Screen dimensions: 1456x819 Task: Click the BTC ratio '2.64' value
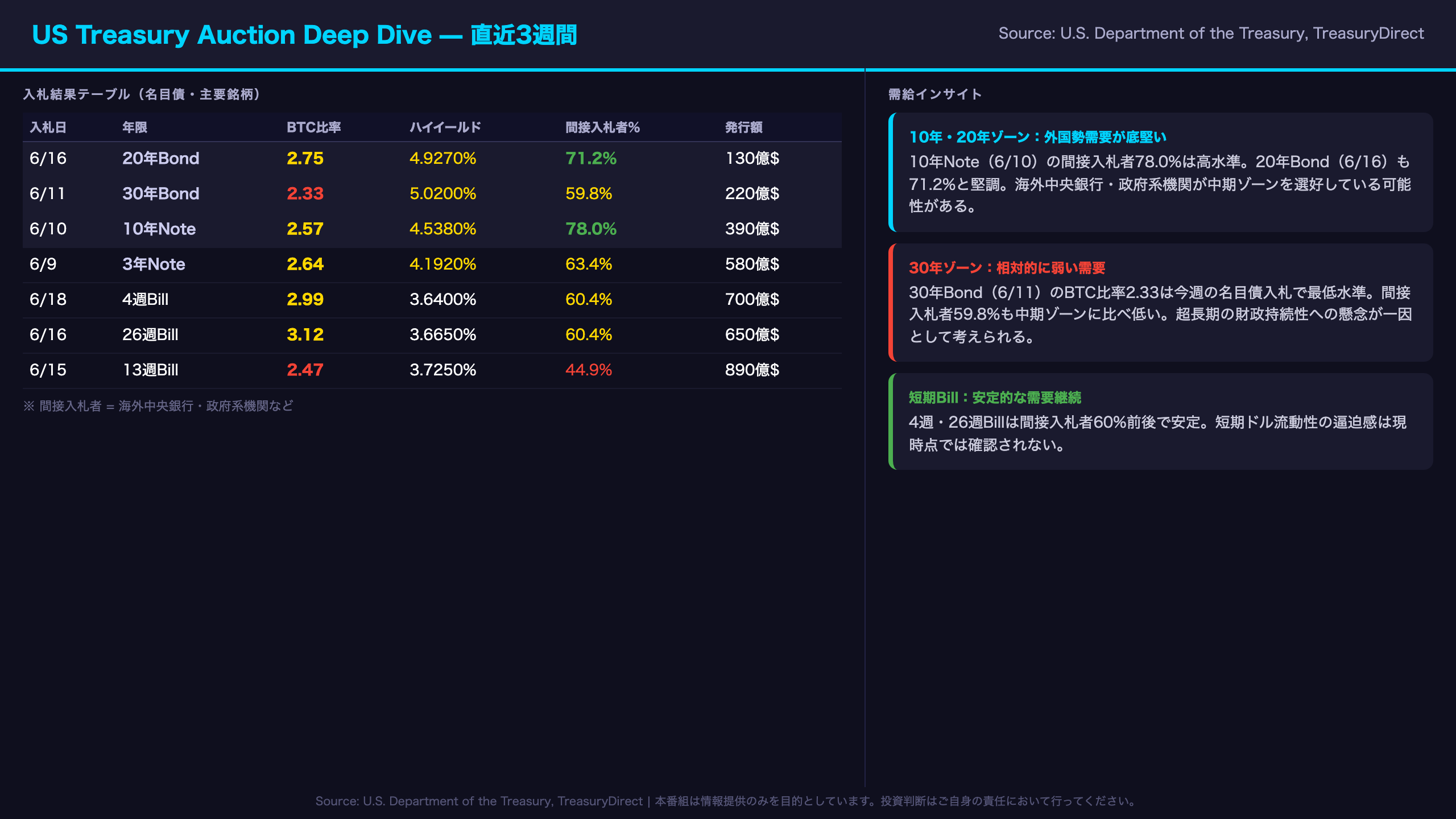tap(305, 264)
